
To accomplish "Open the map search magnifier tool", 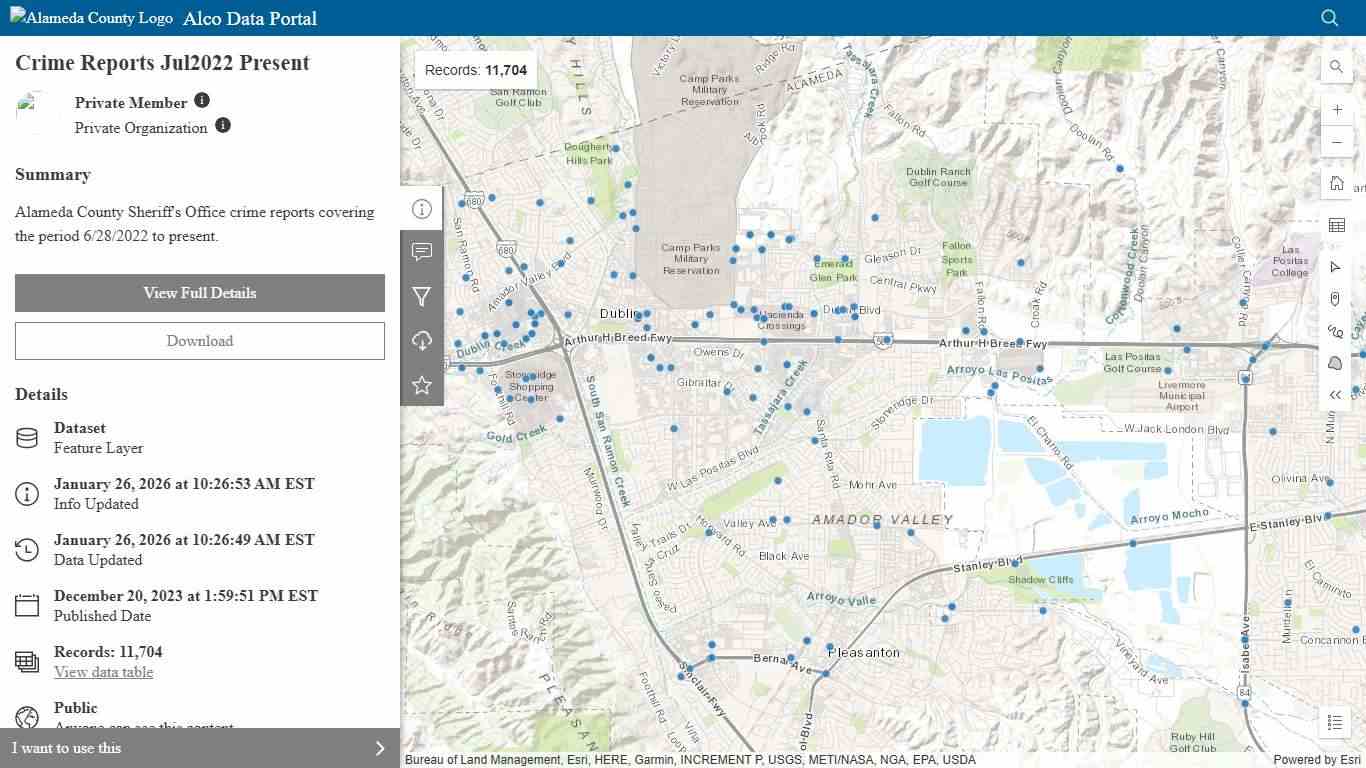I will pos(1336,67).
